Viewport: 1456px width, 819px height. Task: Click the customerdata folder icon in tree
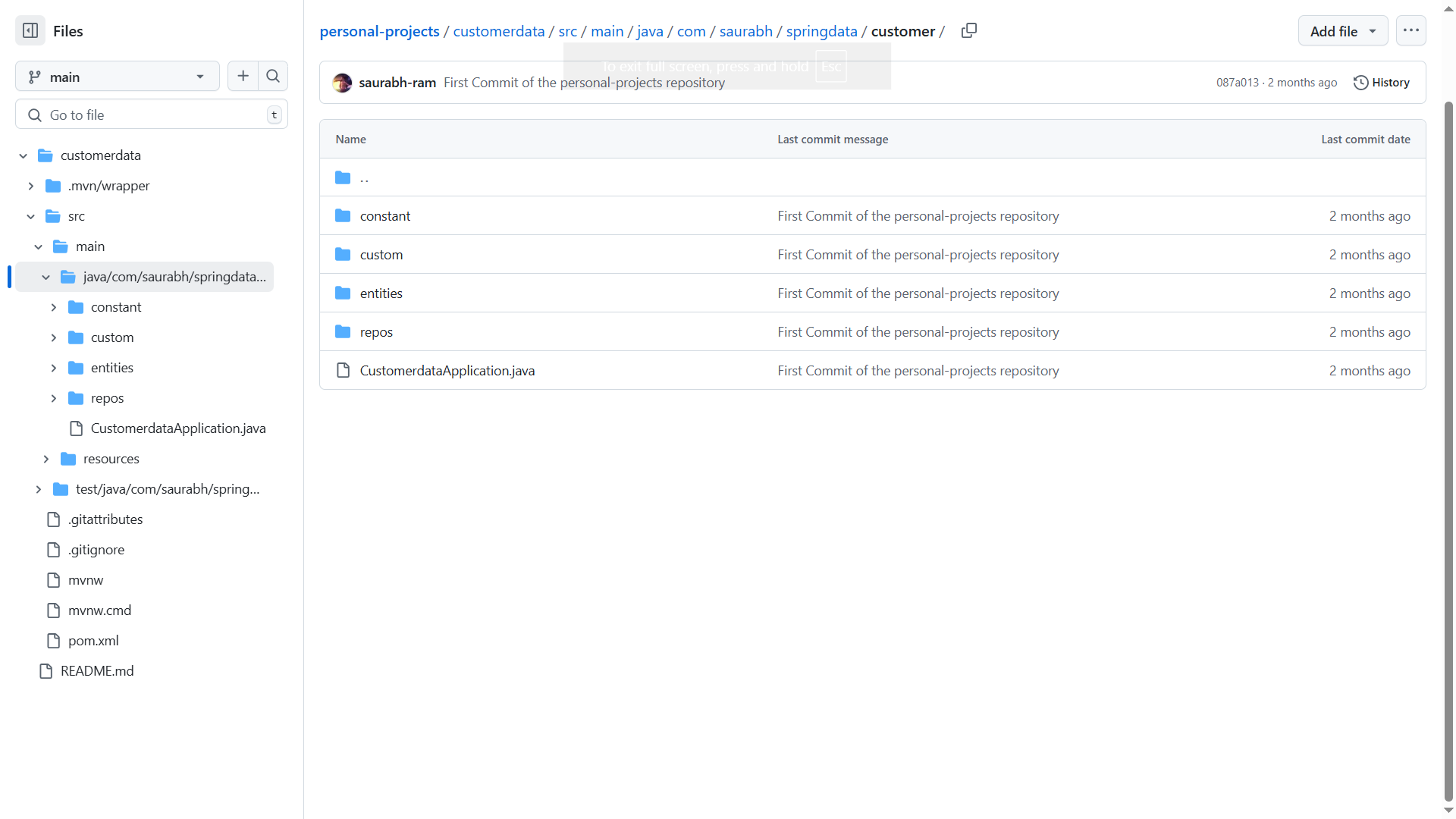[x=45, y=155]
